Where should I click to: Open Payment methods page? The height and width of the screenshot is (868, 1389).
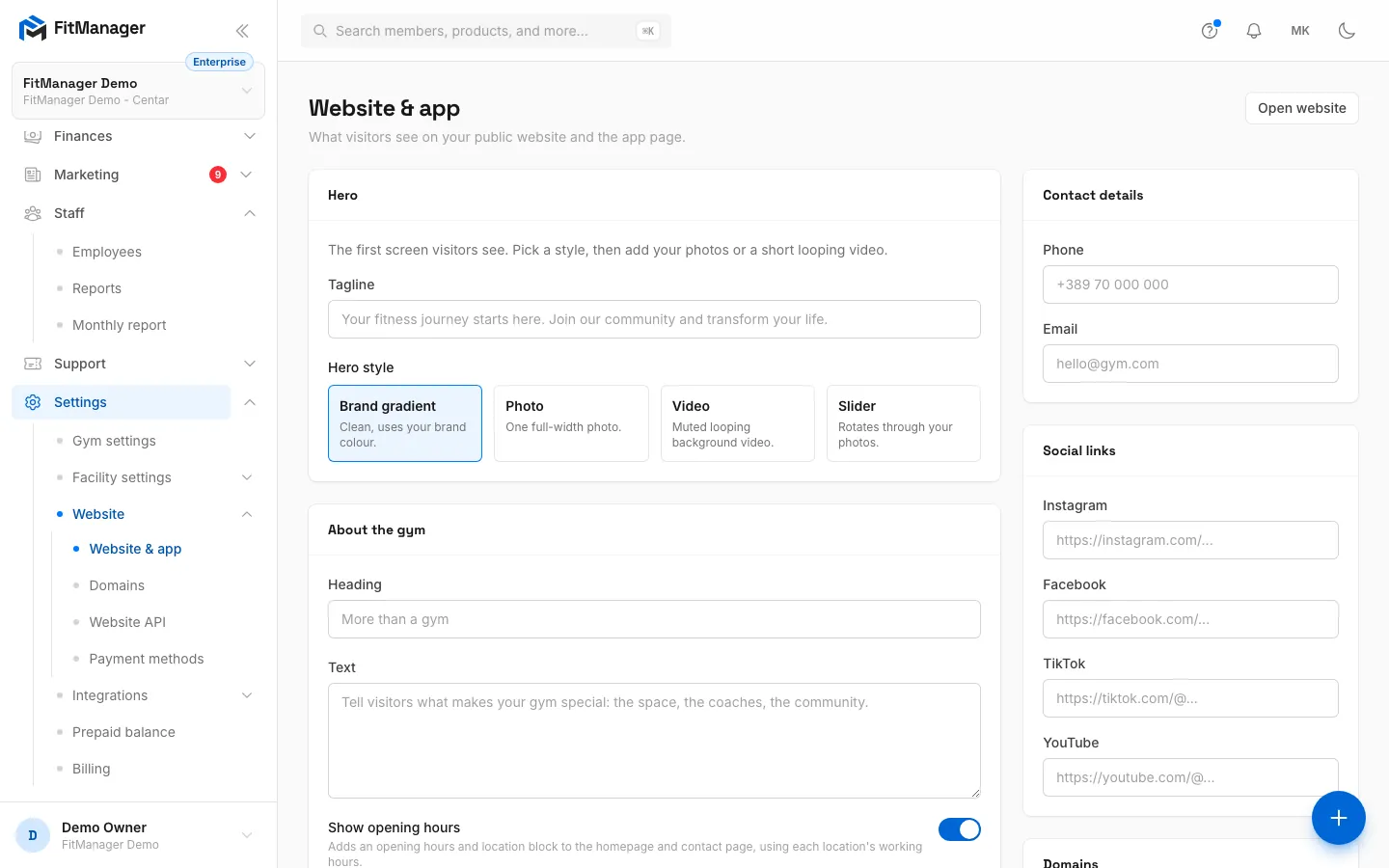(x=147, y=659)
